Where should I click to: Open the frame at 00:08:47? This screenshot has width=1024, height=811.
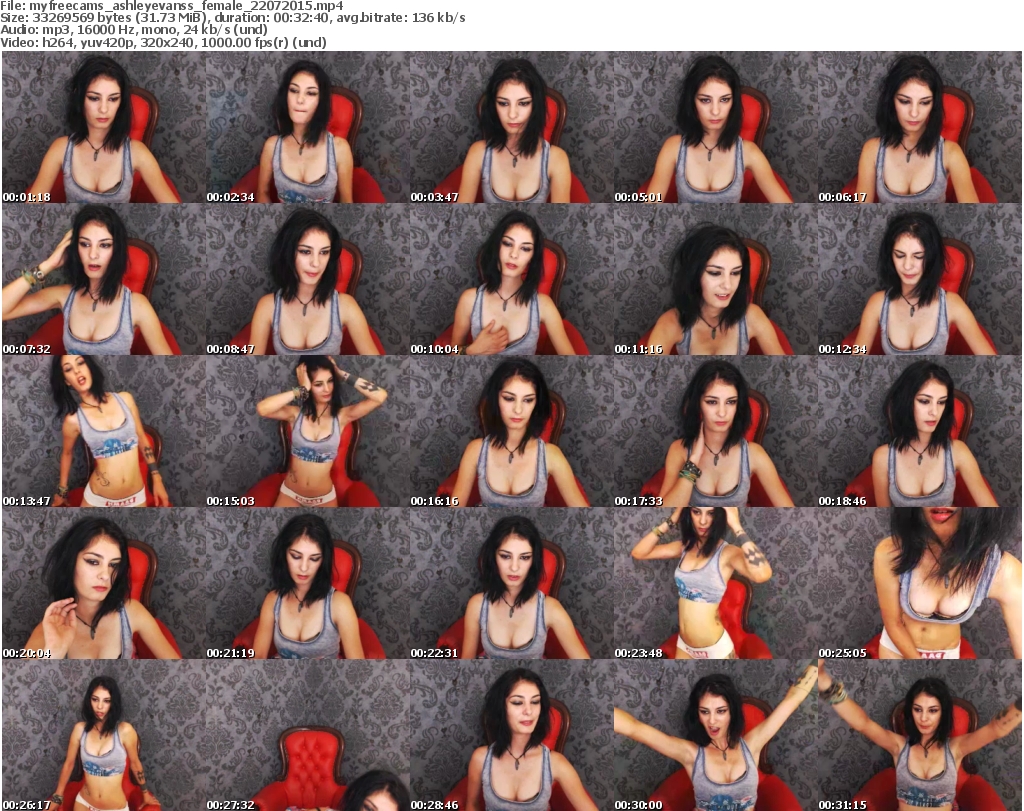coord(308,279)
